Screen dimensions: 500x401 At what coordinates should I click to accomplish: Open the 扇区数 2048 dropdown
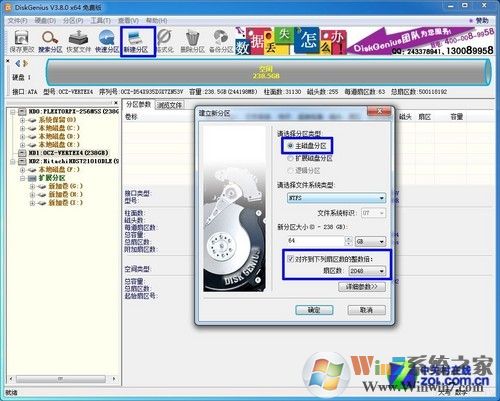[x=367, y=271]
